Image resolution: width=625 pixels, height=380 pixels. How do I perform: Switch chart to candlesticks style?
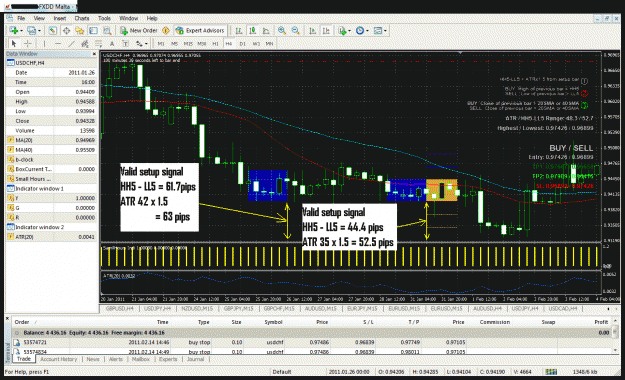(252, 30)
